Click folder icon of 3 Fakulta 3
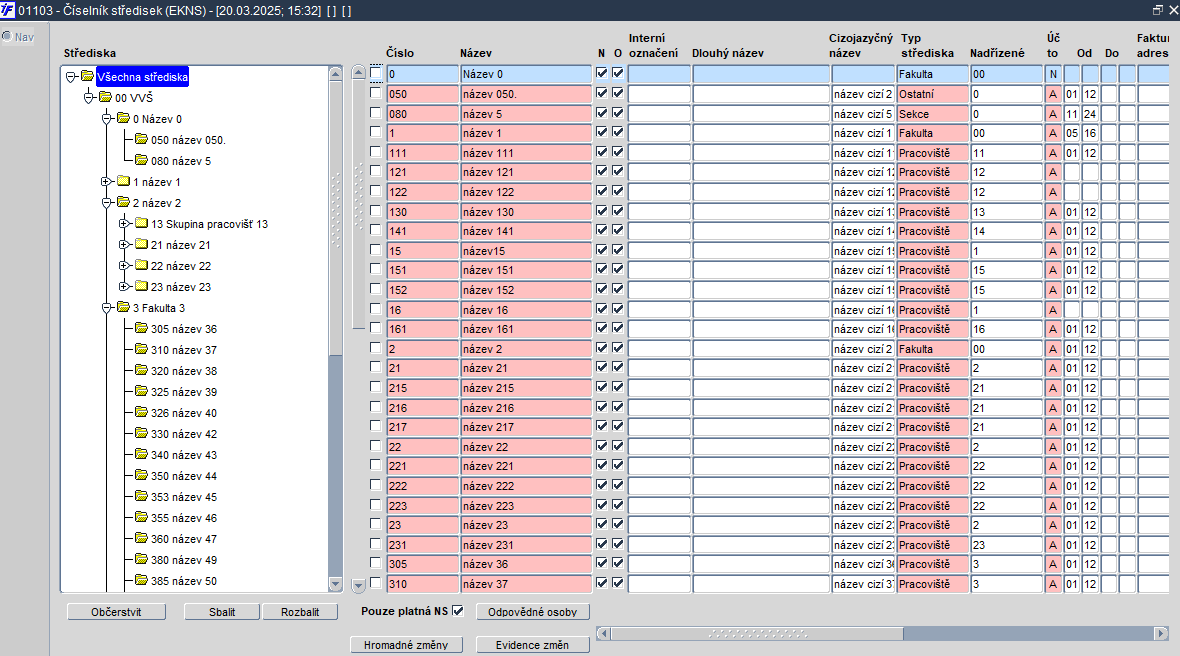The image size is (1180, 656). point(123,308)
